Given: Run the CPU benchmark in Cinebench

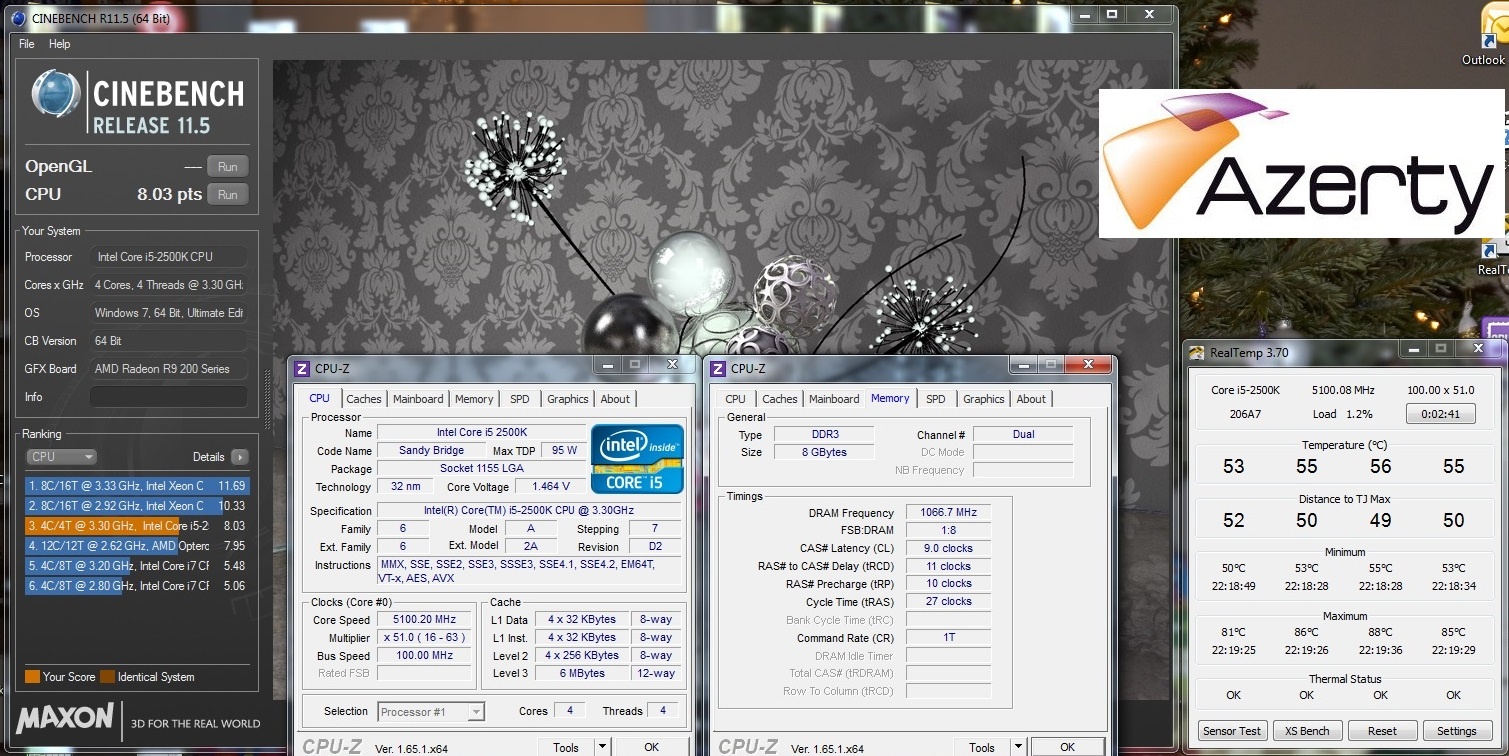Looking at the screenshot, I should [228, 195].
